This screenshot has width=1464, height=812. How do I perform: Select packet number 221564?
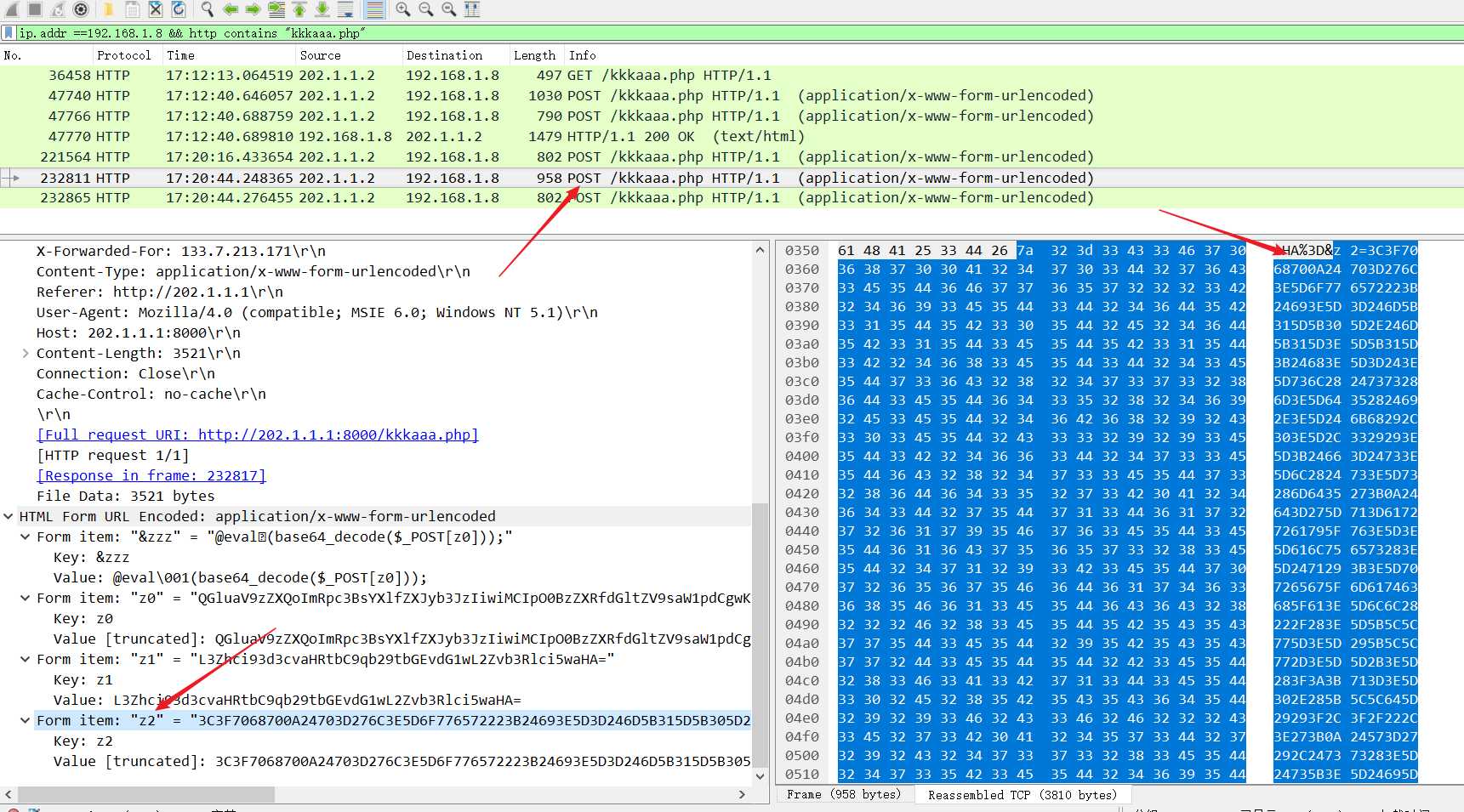(732, 156)
